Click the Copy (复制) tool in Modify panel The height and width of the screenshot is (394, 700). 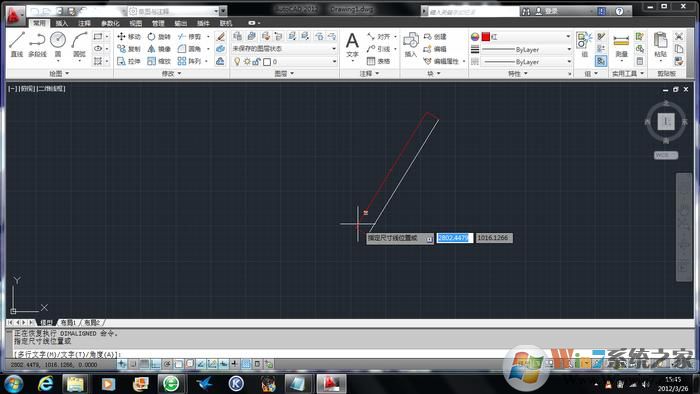coord(129,49)
